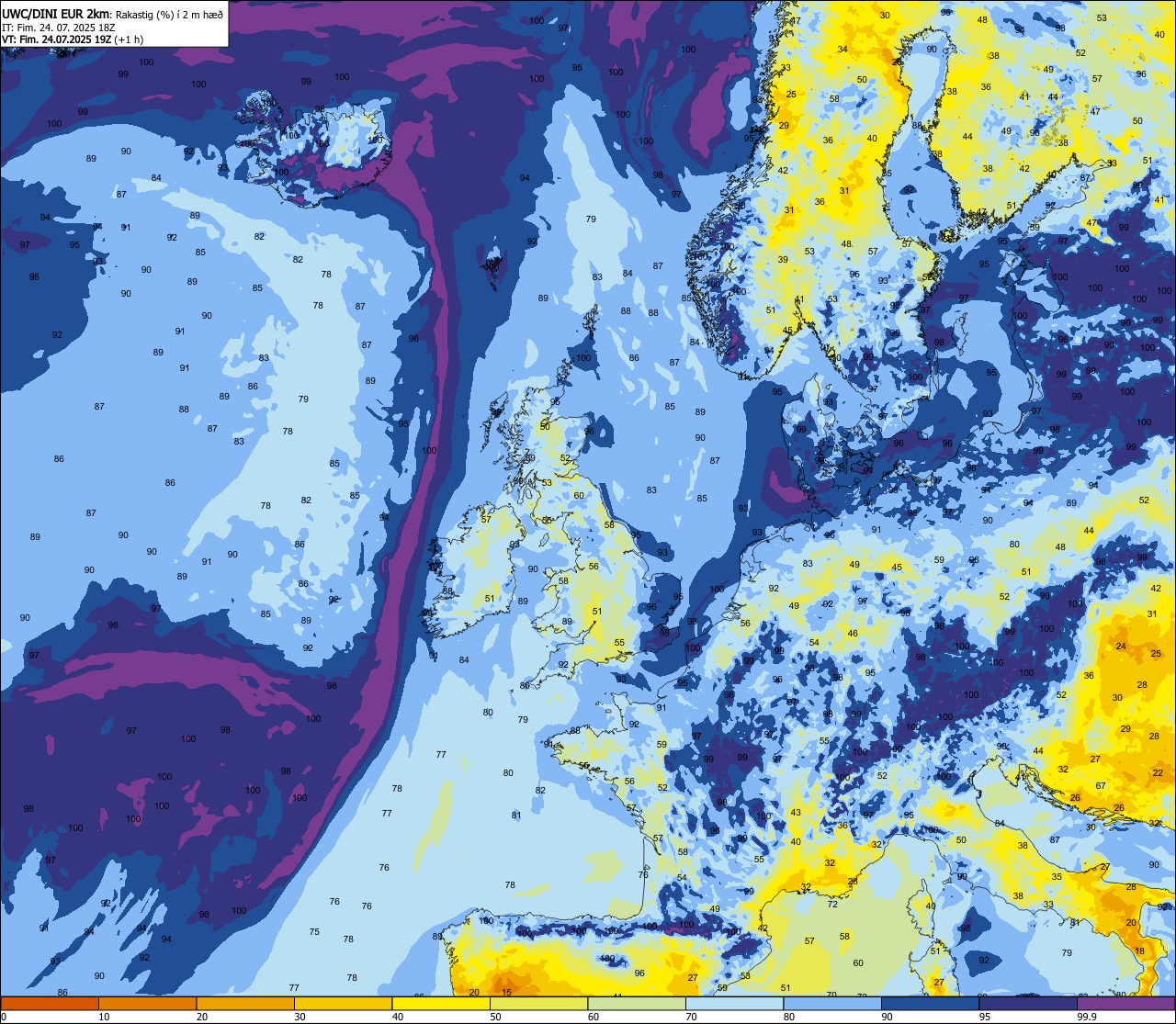Select the 80–90% light blue legend swatch
The image size is (1176, 1024).
coord(832,1003)
